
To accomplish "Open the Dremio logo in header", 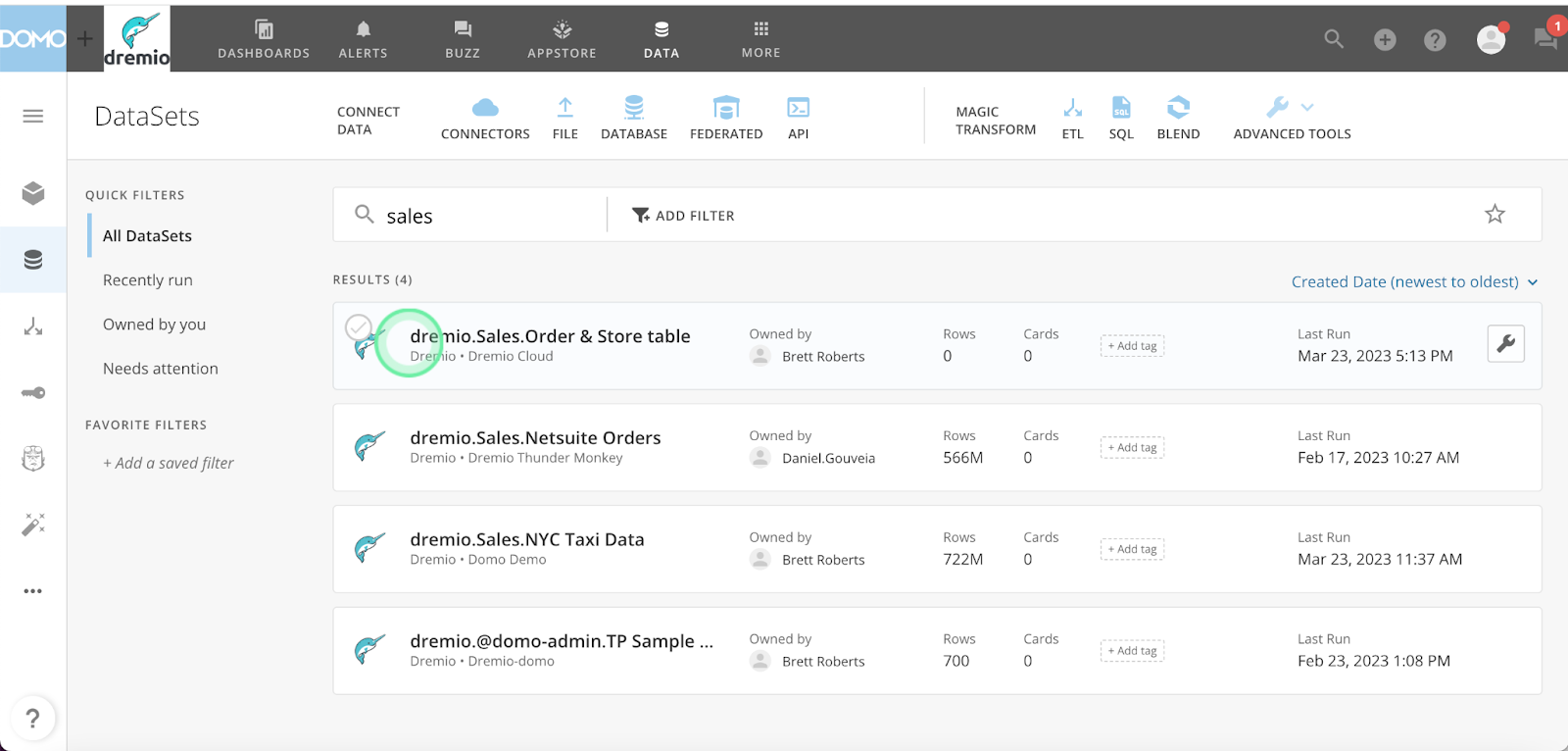I will tap(137, 38).
